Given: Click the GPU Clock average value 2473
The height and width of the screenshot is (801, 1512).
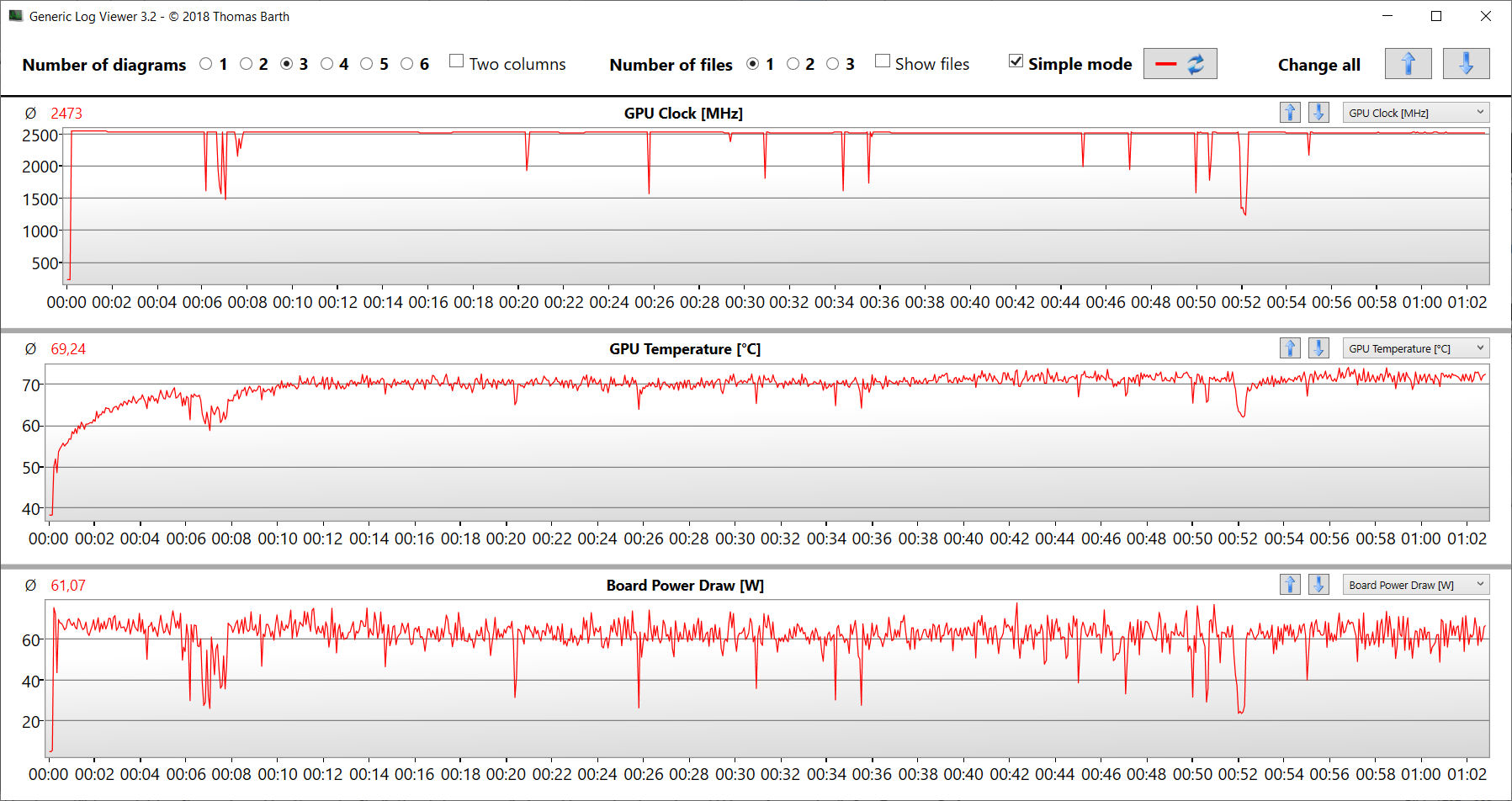Looking at the screenshot, I should click(x=66, y=114).
